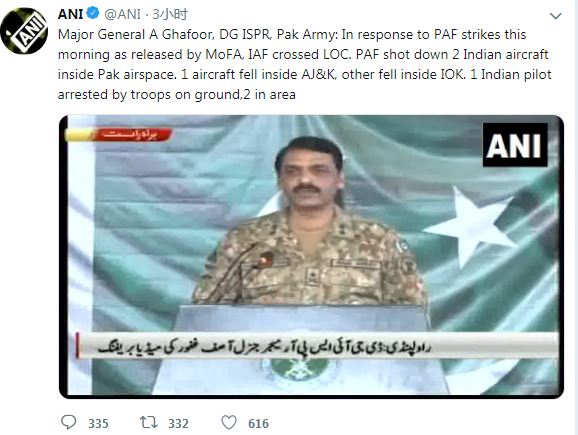Image resolution: width=578 pixels, height=435 pixels.
Task: Expand the tweet options chevron
Action: (555, 16)
